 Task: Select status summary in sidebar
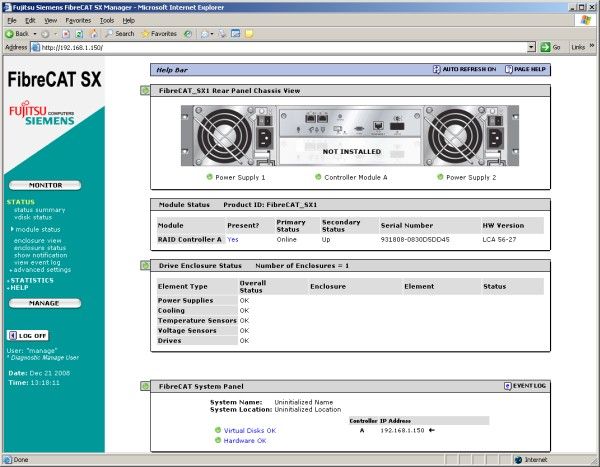tap(39, 210)
